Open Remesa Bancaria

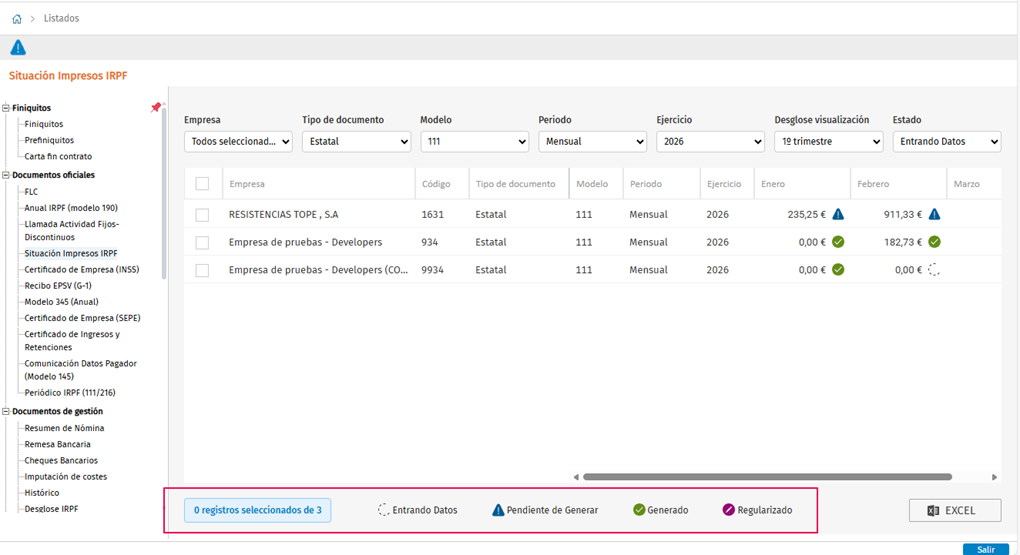[57, 444]
